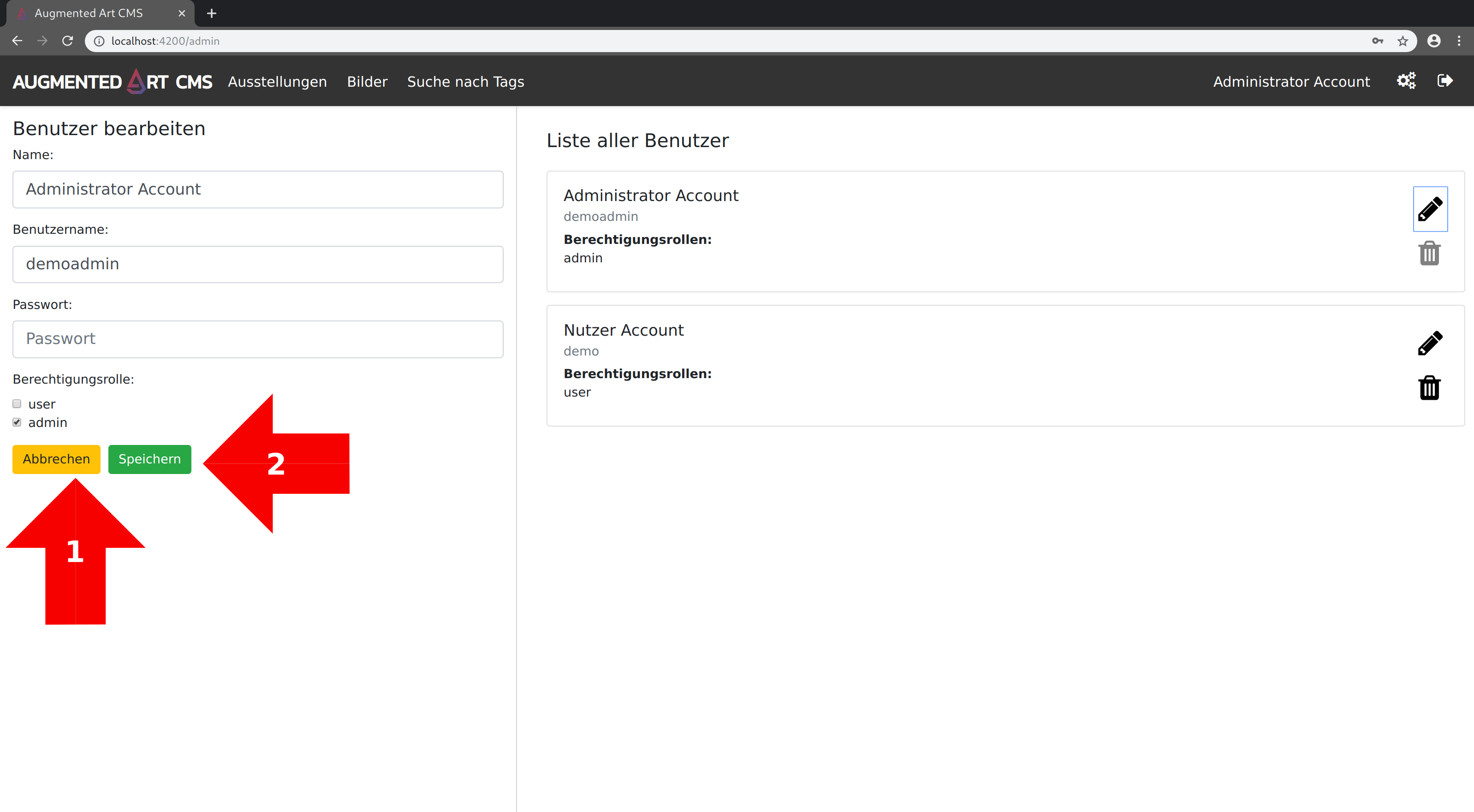Click the user role text in Nutzer card
Screen dimensions: 1474x812
pyautogui.click(x=577, y=392)
